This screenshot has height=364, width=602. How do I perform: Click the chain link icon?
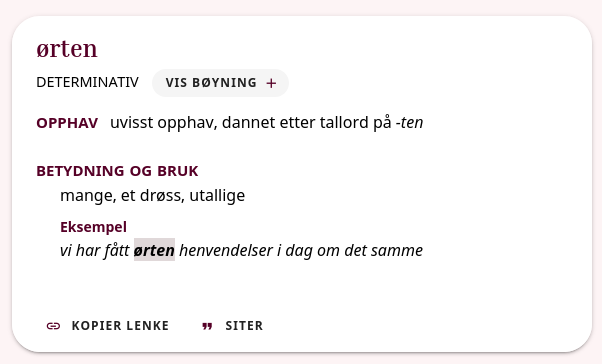pos(53,326)
